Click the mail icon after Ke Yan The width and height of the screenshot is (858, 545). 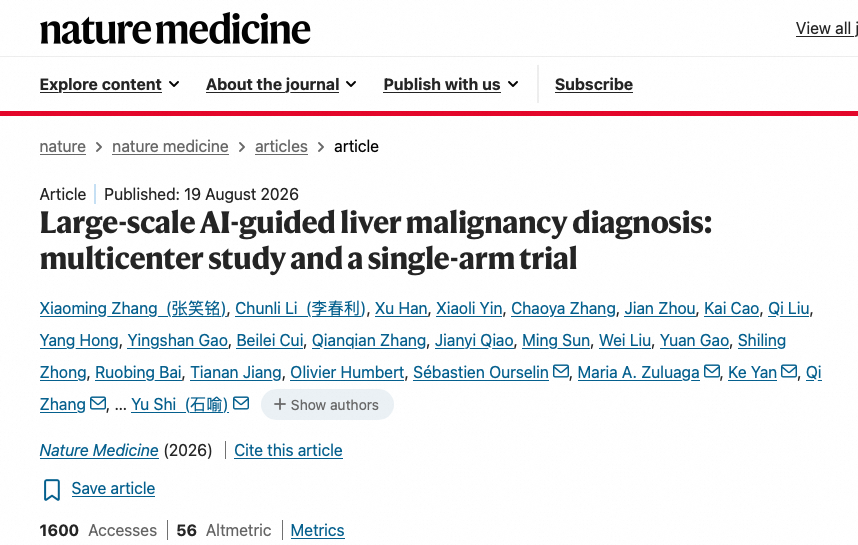(789, 372)
